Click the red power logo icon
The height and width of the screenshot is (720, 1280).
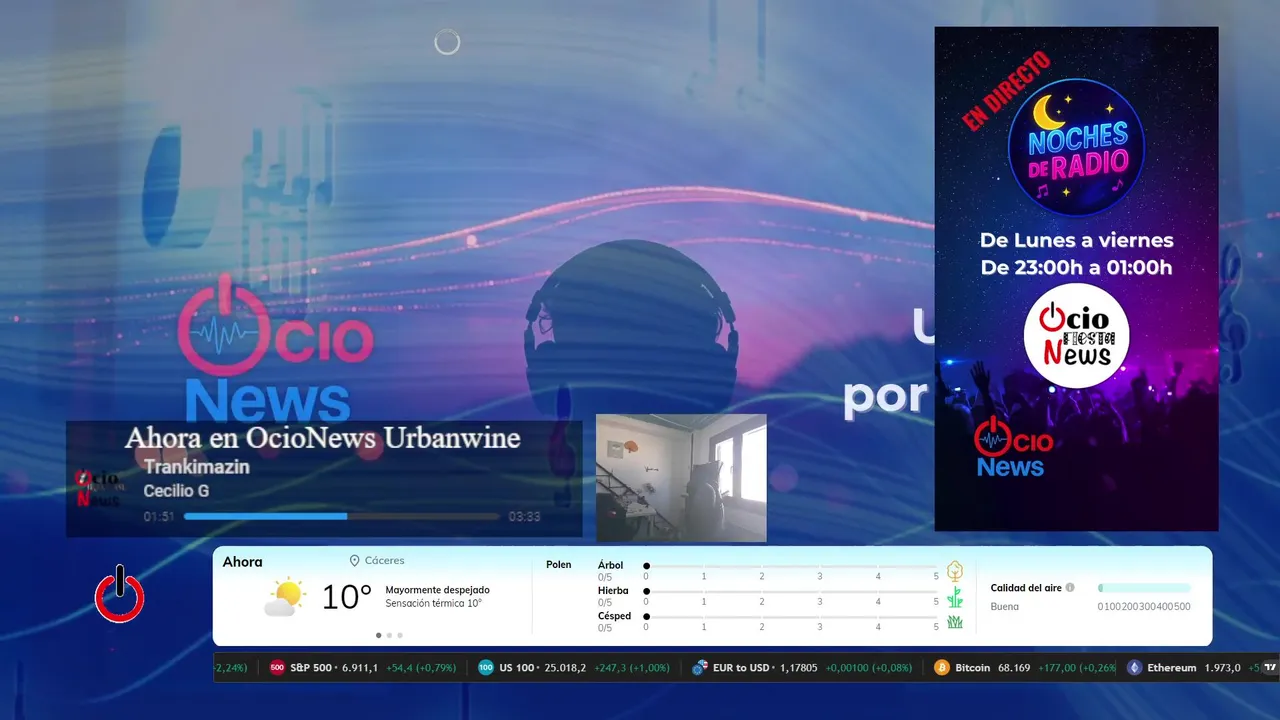(x=119, y=594)
